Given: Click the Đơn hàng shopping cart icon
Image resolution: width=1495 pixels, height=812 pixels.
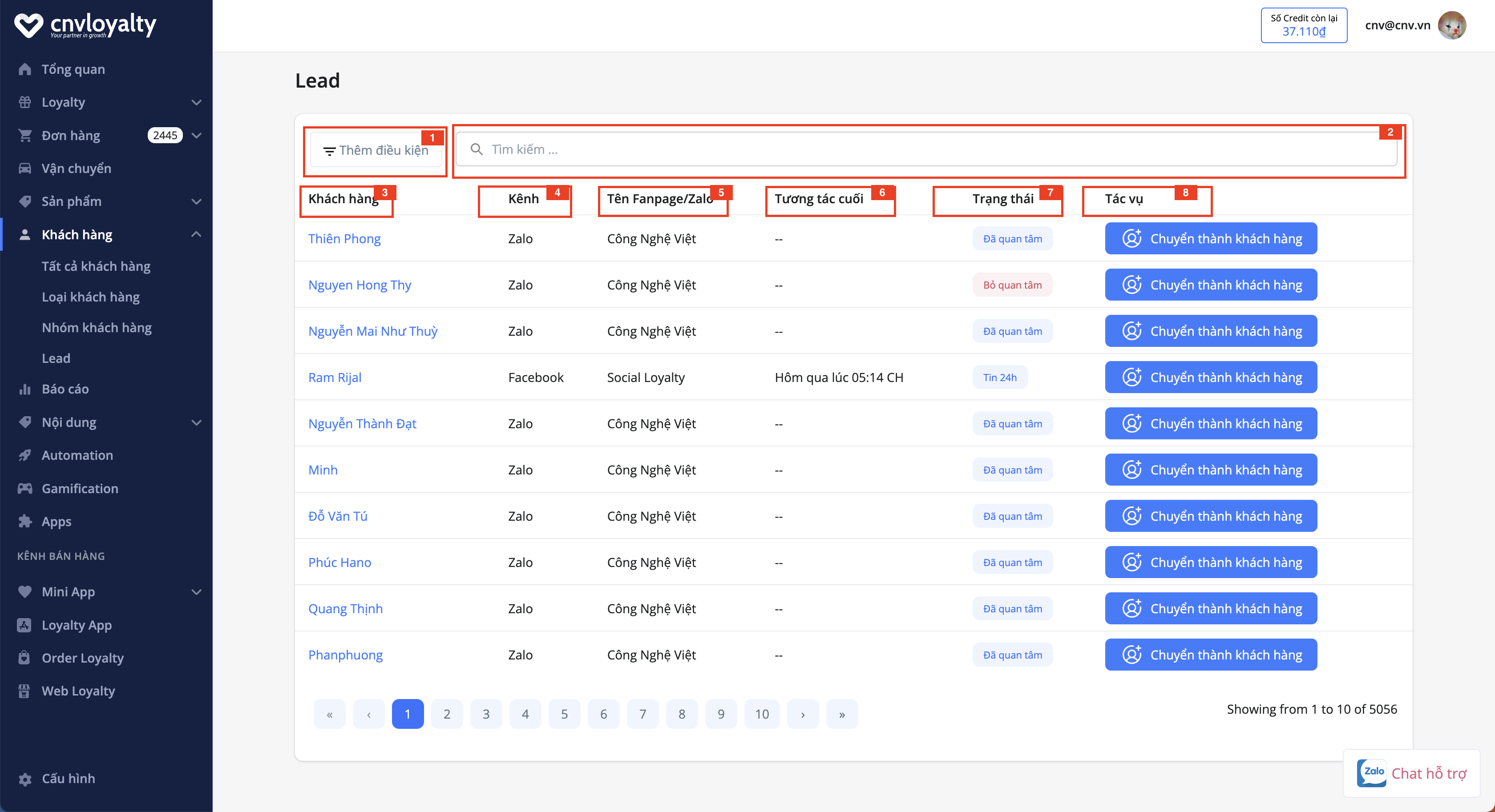Looking at the screenshot, I should (x=24, y=135).
